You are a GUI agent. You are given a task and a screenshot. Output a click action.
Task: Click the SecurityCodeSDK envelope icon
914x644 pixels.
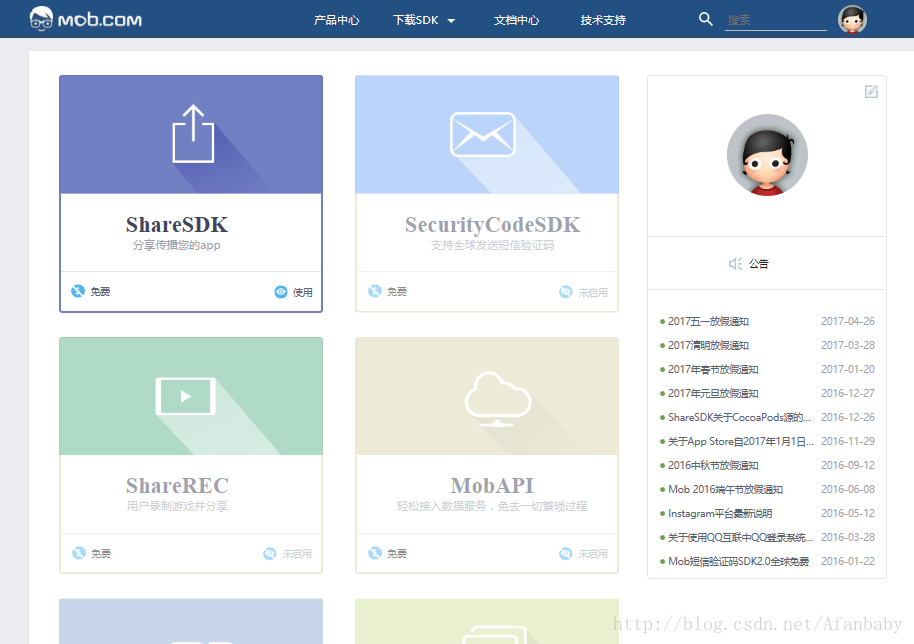pos(483,135)
